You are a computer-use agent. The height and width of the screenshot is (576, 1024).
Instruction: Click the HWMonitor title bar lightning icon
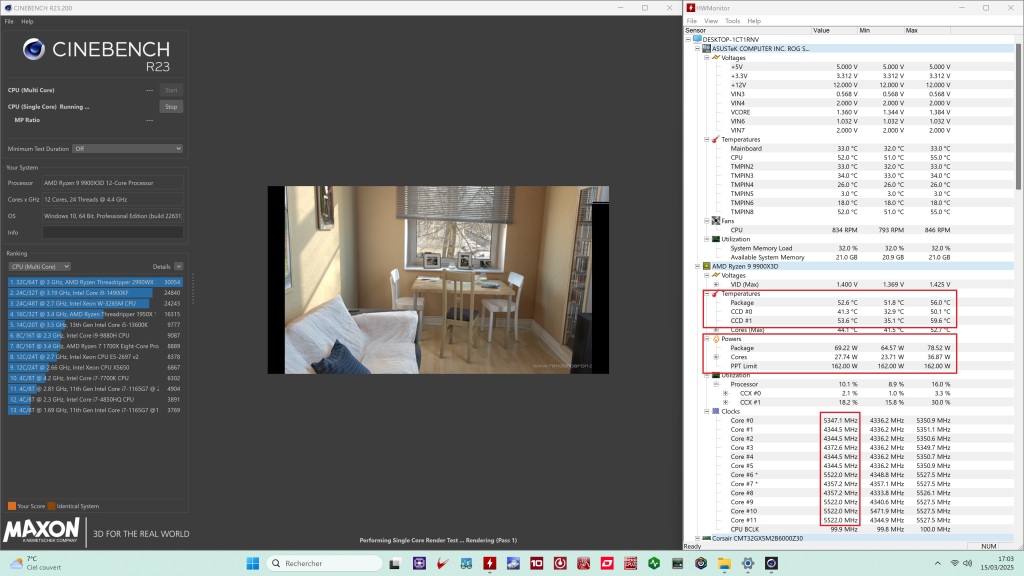coord(690,8)
